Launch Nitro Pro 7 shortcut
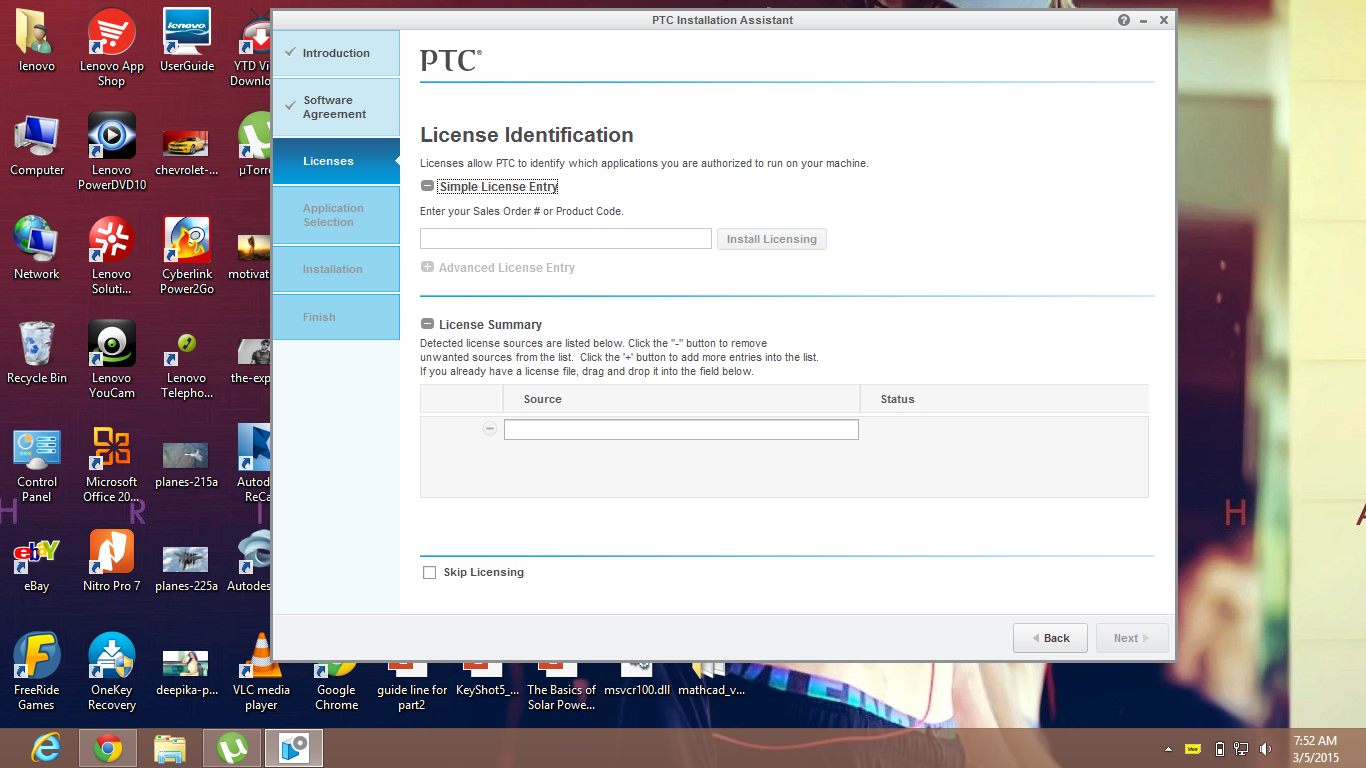Screen dimensions: 1366x768 (112, 561)
